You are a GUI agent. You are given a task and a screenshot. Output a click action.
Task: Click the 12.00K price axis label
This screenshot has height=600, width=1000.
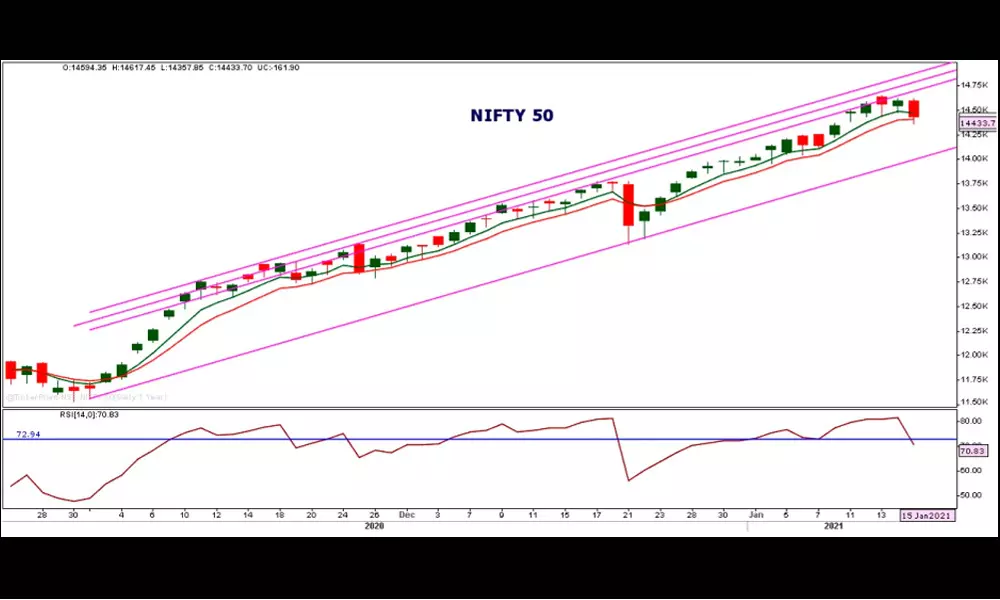(x=976, y=355)
